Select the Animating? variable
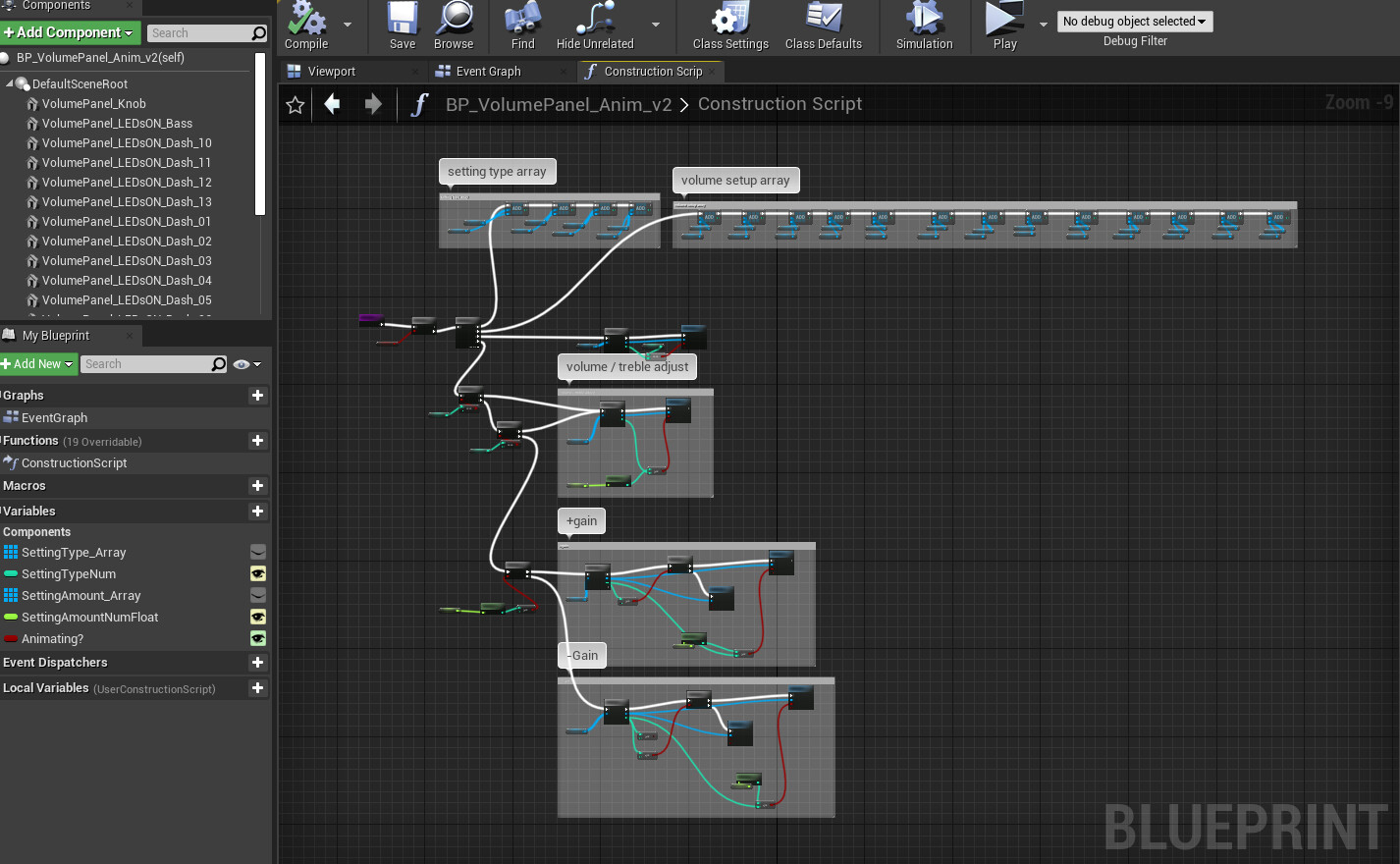 52,639
